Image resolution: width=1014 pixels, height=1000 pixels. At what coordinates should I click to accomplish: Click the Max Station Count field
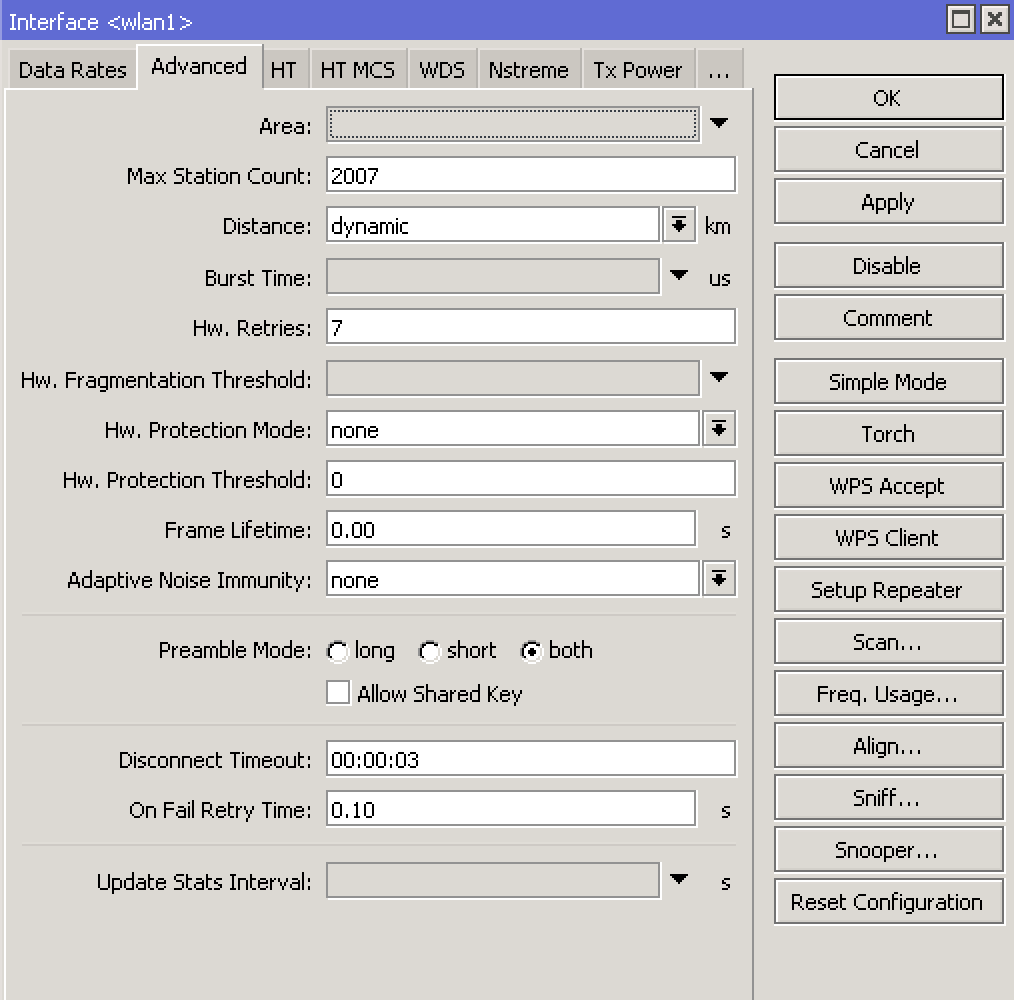(x=530, y=175)
